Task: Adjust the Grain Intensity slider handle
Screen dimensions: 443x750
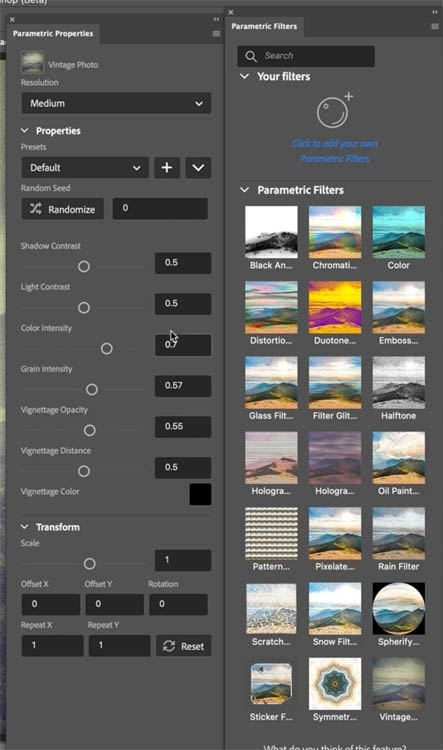Action: [x=92, y=390]
